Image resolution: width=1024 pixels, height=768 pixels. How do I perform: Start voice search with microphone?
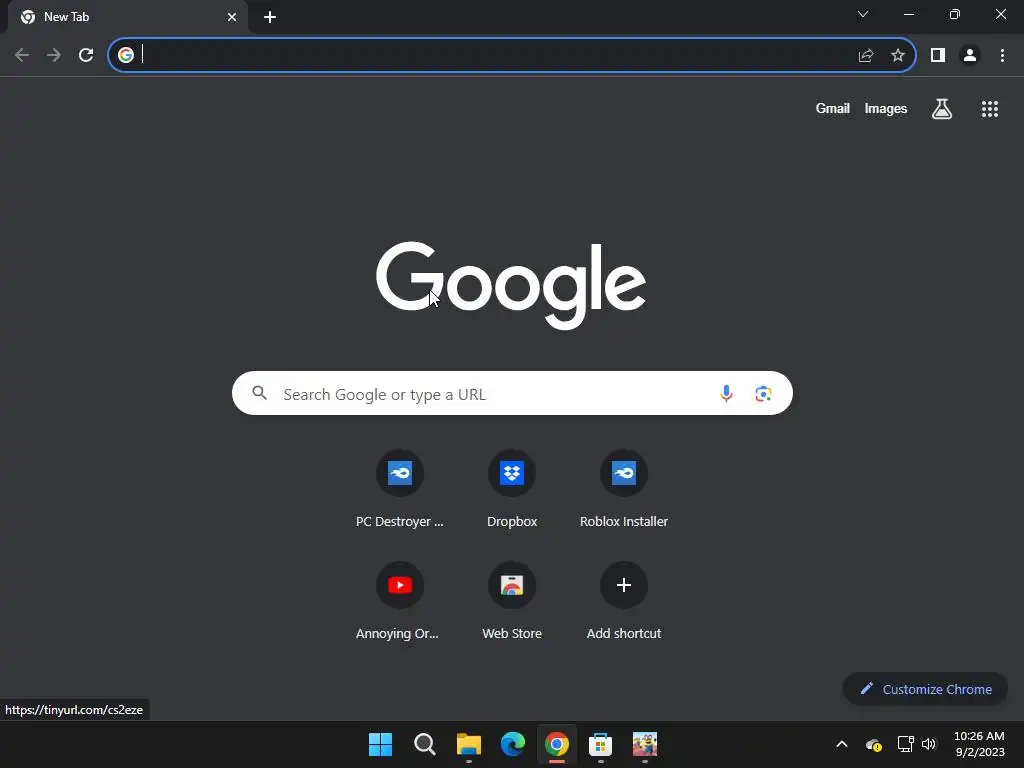(726, 393)
